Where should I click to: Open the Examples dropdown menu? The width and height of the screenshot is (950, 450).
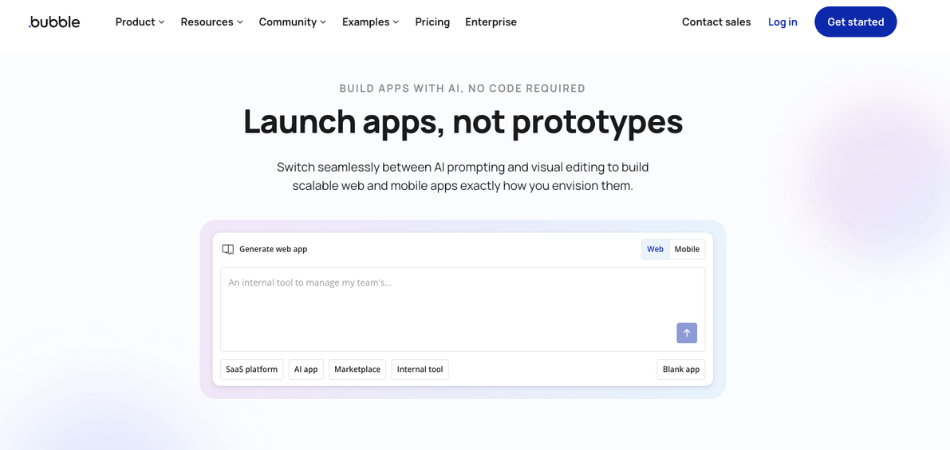click(x=370, y=22)
